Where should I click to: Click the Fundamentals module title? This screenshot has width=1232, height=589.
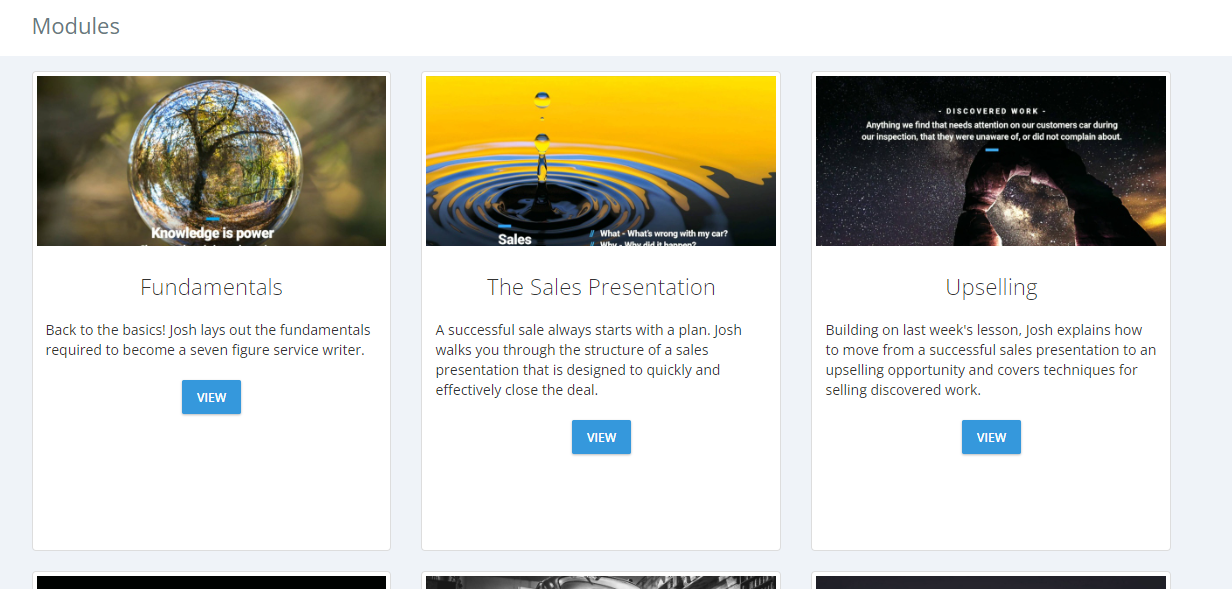pos(211,288)
